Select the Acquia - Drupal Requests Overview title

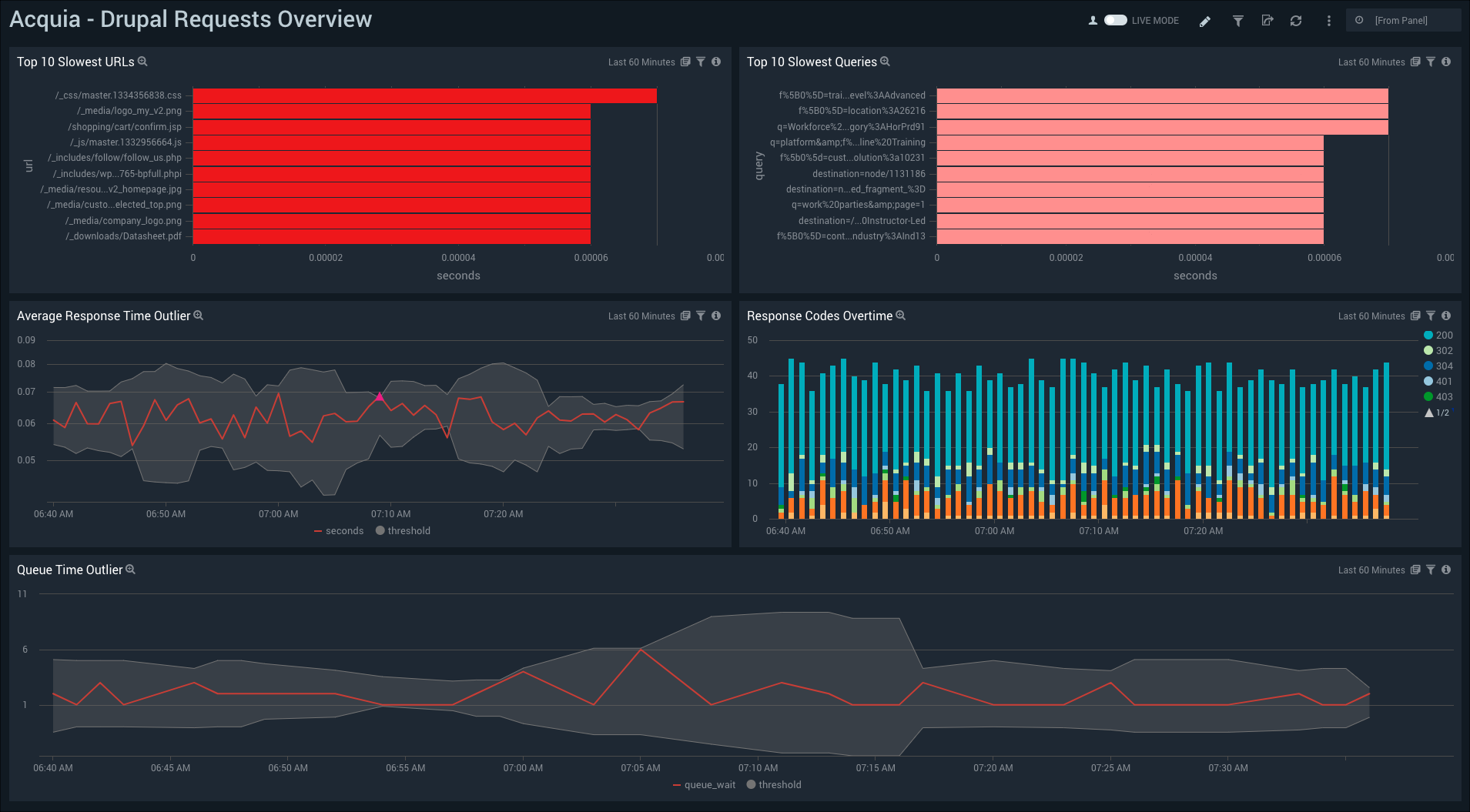(190, 18)
